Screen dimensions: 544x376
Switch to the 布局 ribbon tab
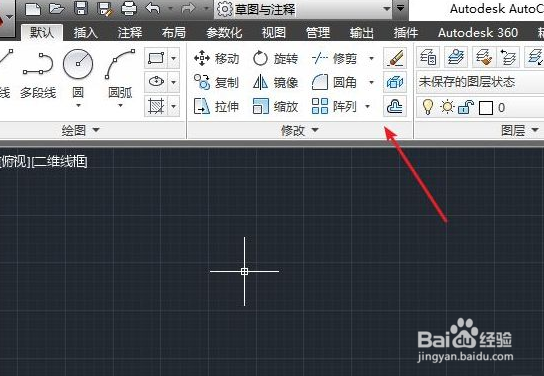click(x=174, y=33)
